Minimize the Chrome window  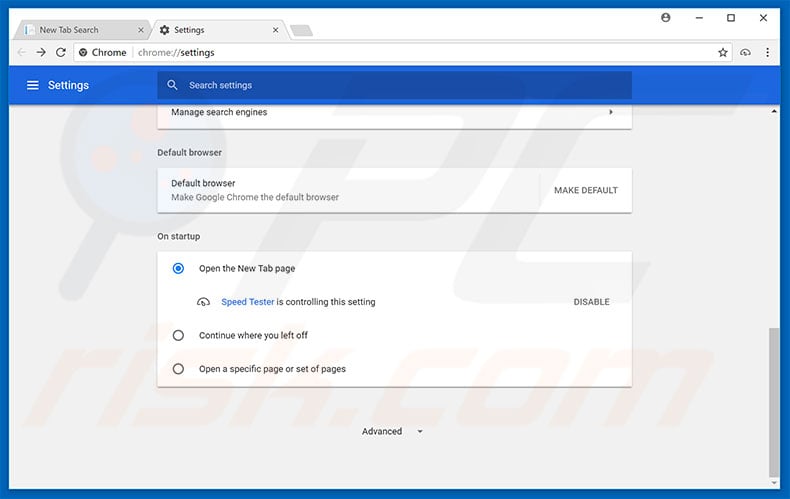click(x=699, y=18)
